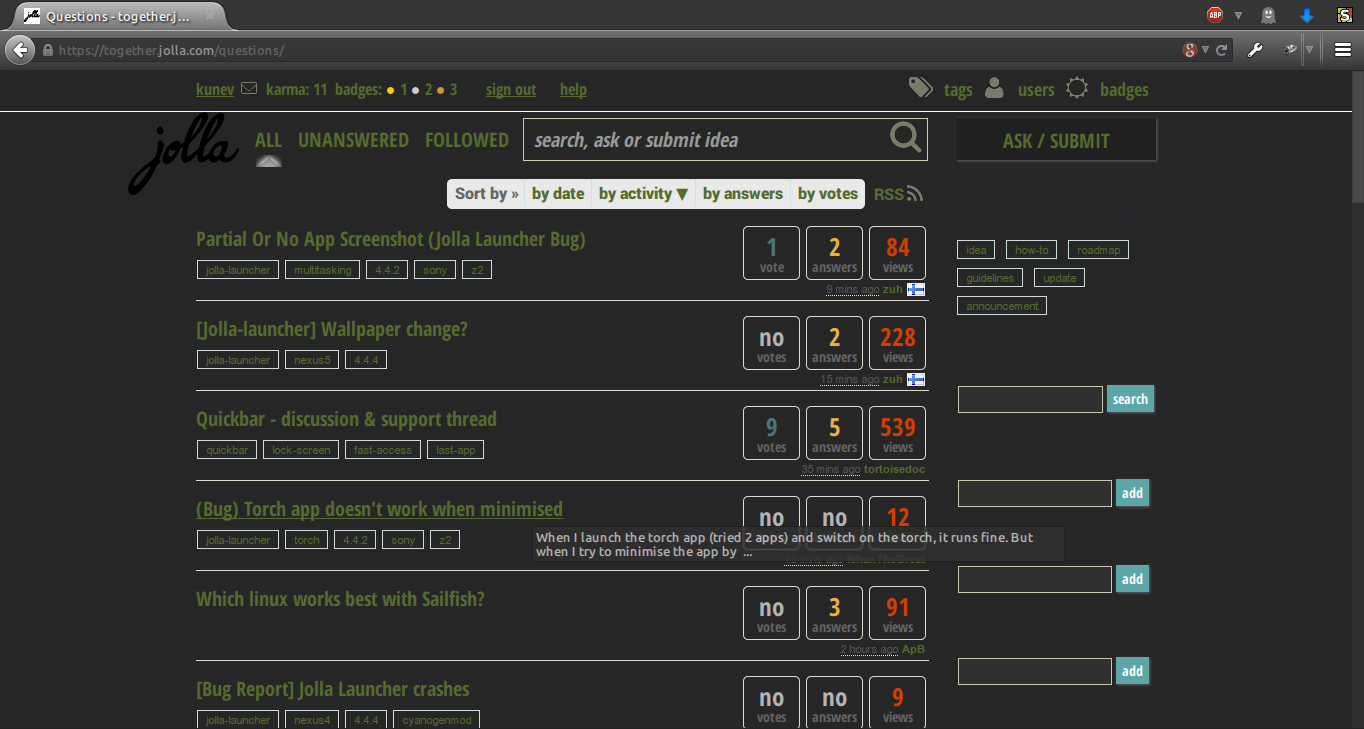The width and height of the screenshot is (1364, 729).
Task: Switch to FOLLOWED questions
Action: coord(467,141)
